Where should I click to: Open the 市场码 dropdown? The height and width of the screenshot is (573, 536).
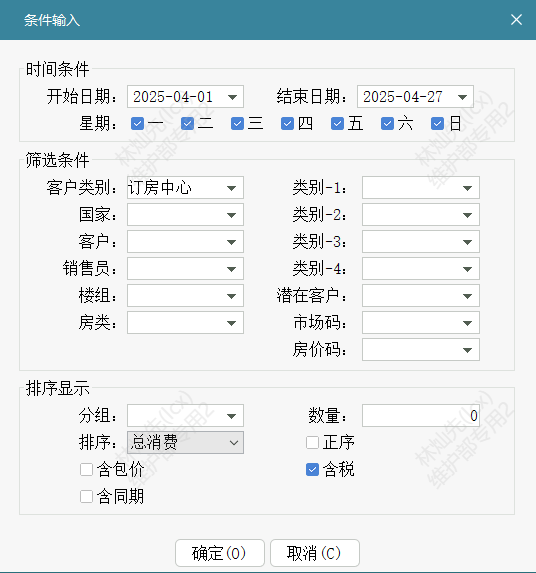pyautogui.click(x=467, y=323)
